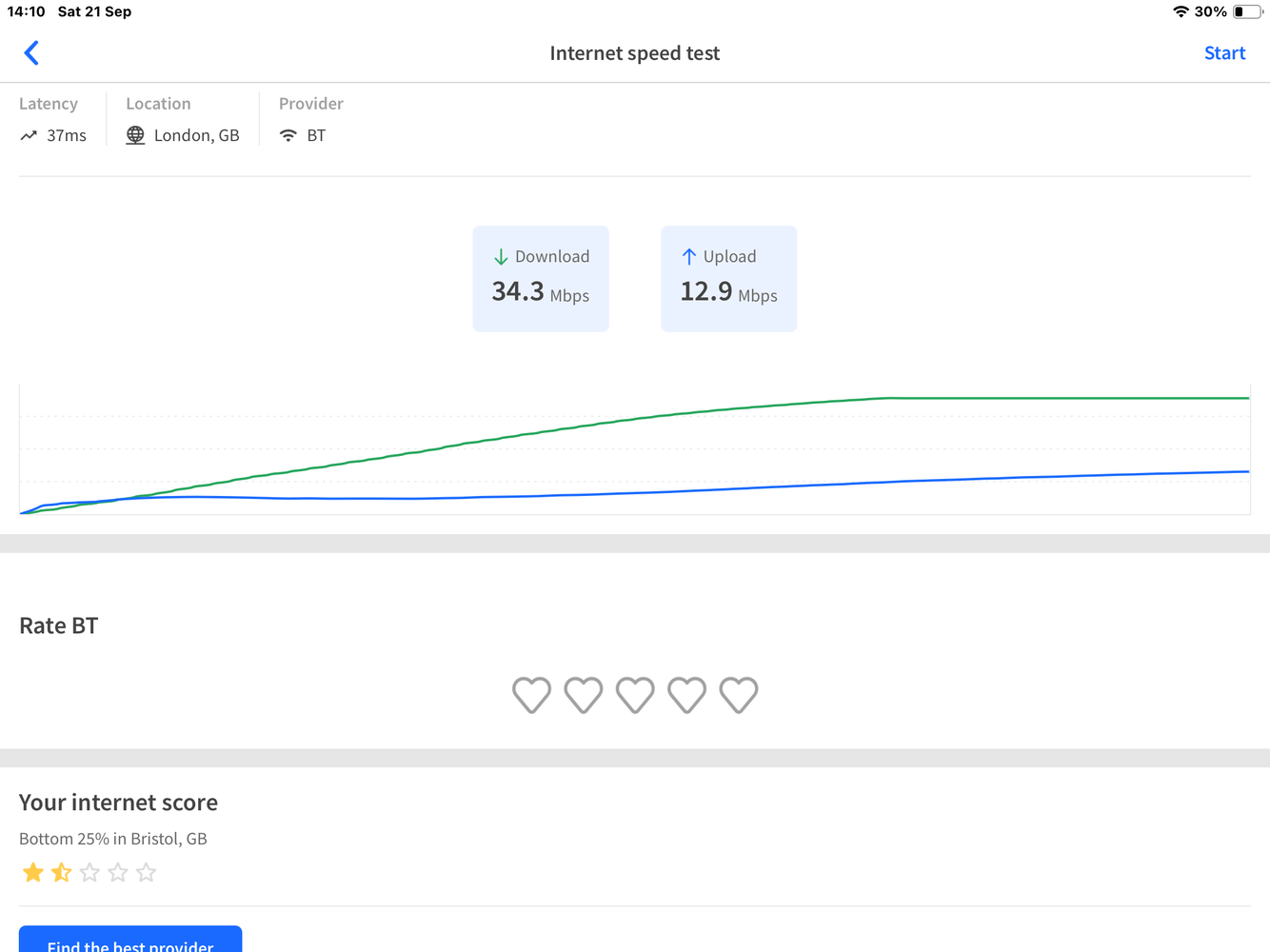Tap the half-filled second score star

62,872
